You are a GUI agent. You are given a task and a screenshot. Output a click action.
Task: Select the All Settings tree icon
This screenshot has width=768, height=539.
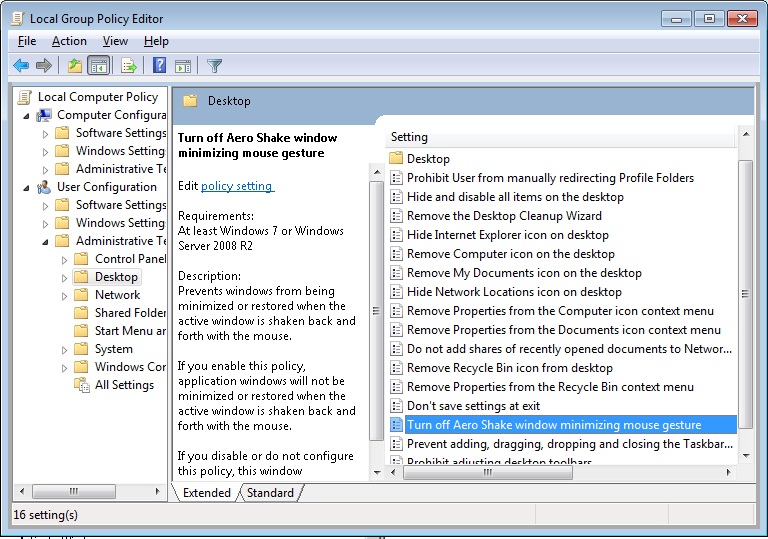81,385
